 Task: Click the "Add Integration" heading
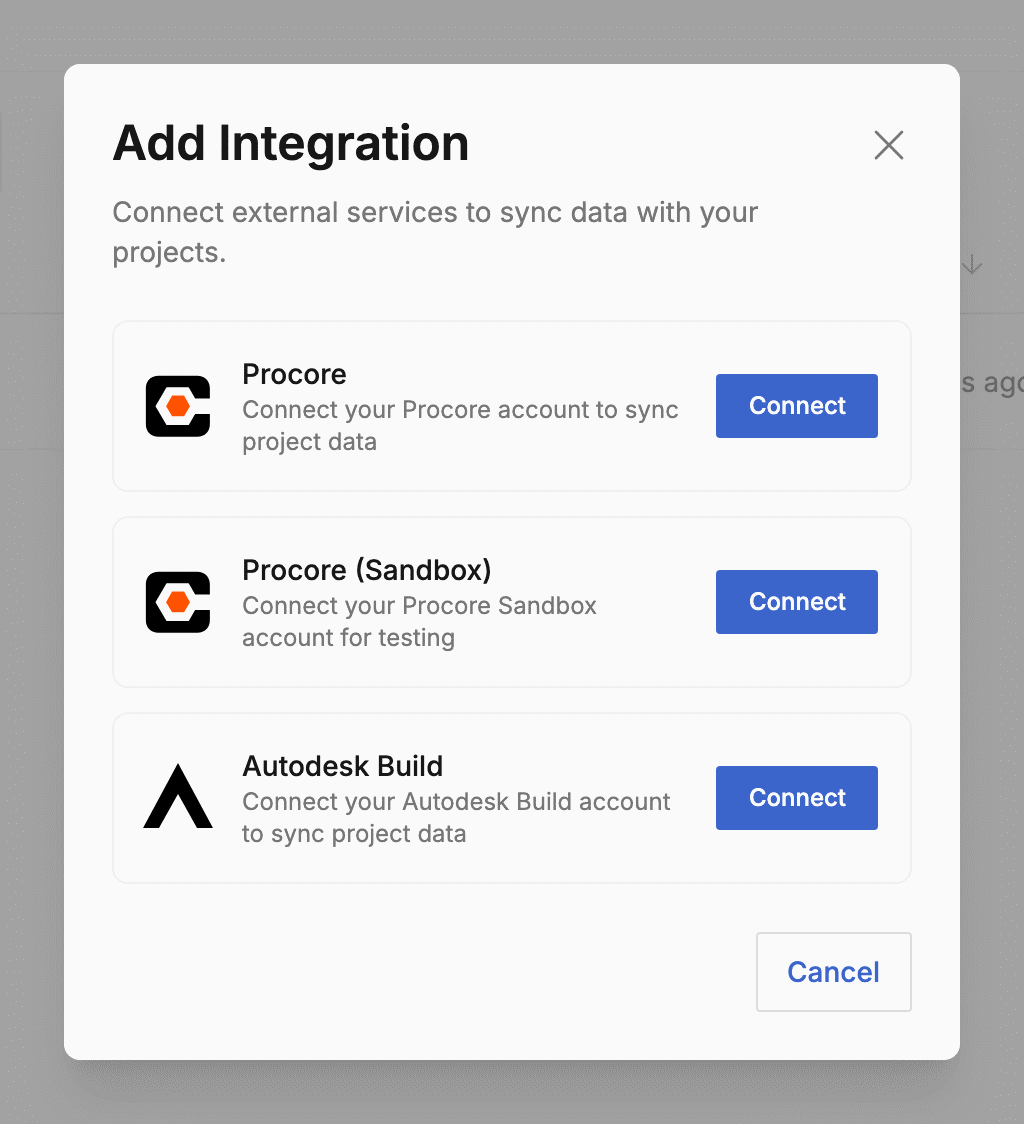[290, 143]
